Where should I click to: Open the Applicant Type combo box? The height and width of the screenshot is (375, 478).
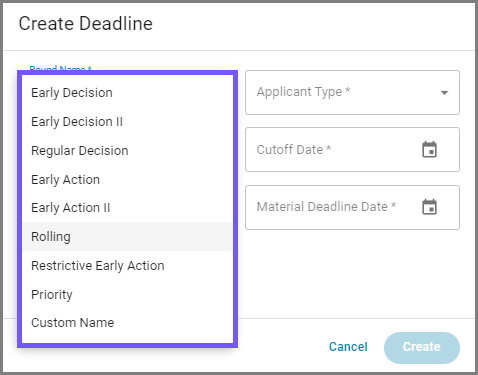point(352,92)
